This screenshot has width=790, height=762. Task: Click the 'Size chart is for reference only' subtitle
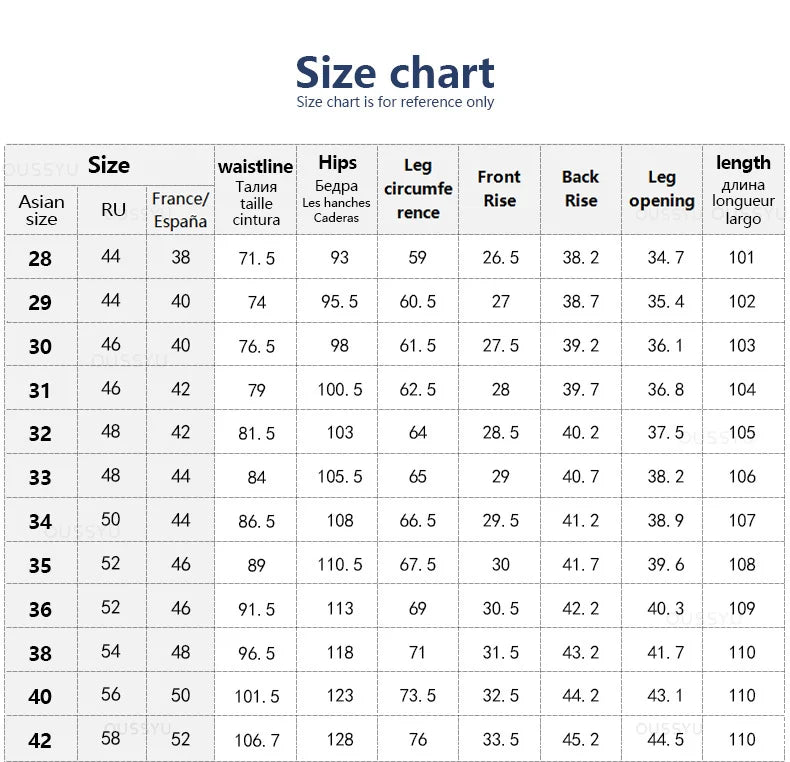tap(395, 102)
